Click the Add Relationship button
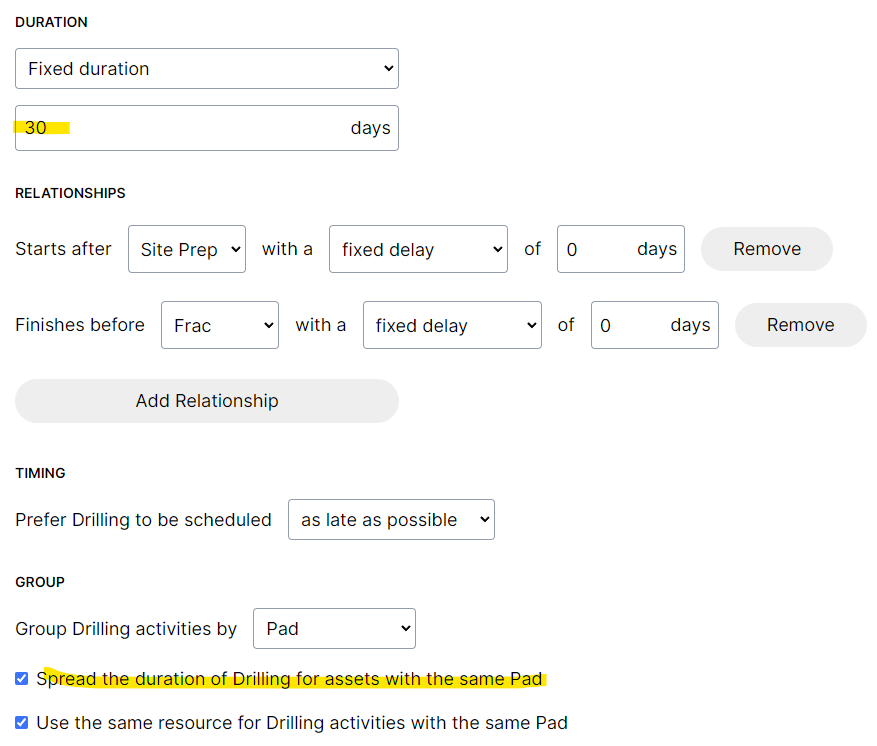The width and height of the screenshot is (877, 746). (x=207, y=400)
